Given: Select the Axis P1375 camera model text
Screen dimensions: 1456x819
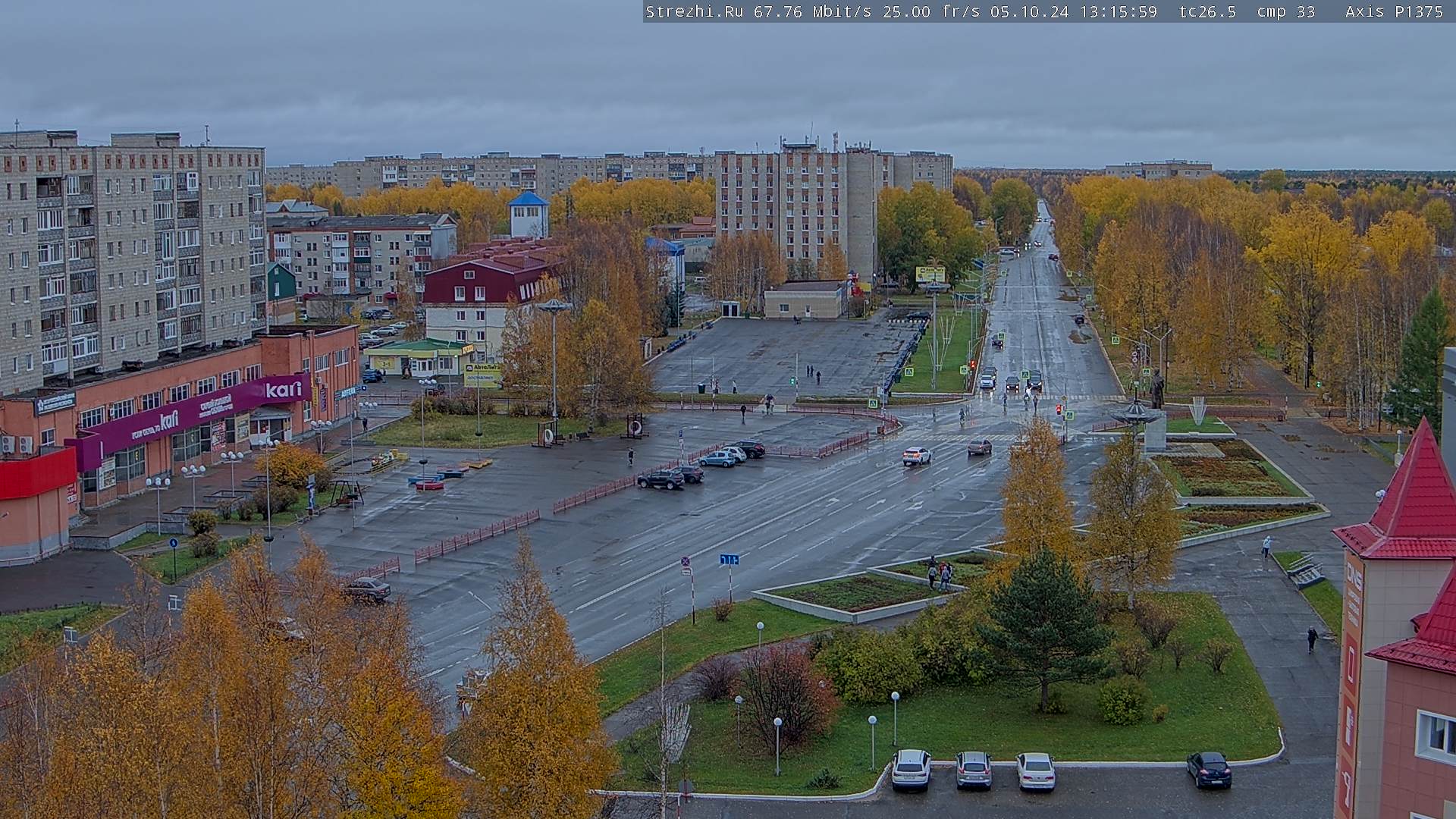Looking at the screenshot, I should (x=1394, y=12).
